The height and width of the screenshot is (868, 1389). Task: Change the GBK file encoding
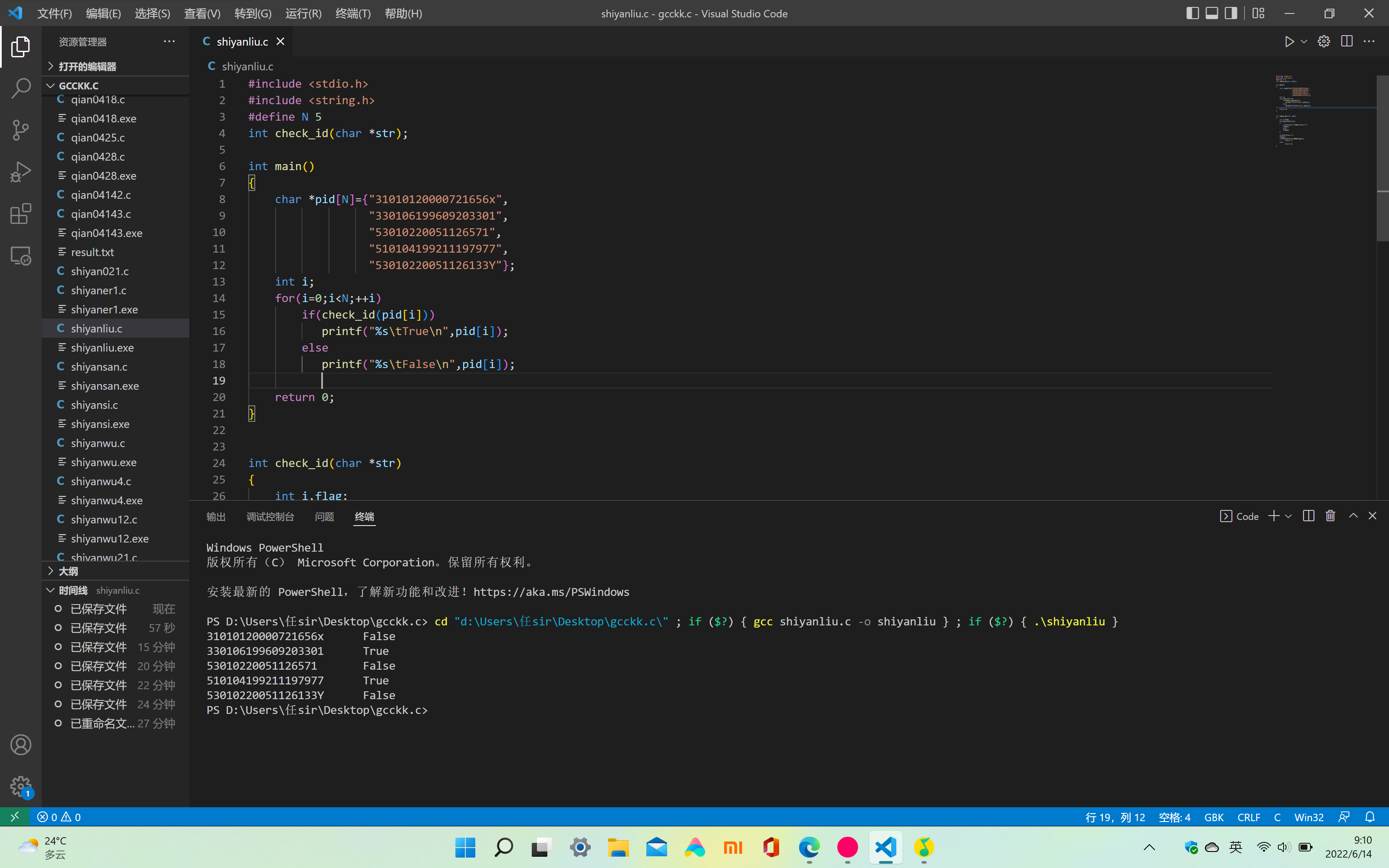[x=1213, y=817]
